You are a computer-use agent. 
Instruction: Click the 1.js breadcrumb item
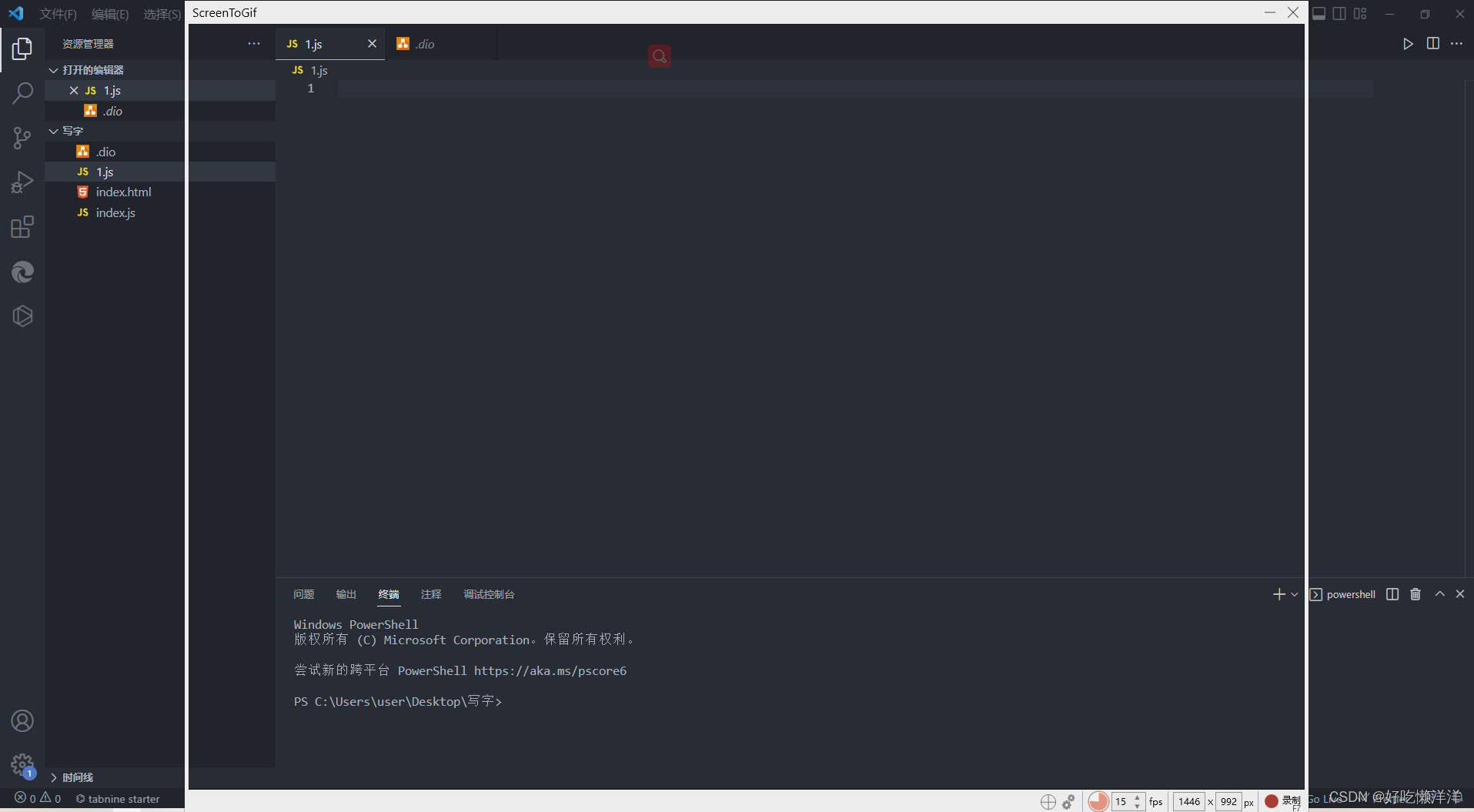[x=310, y=70]
